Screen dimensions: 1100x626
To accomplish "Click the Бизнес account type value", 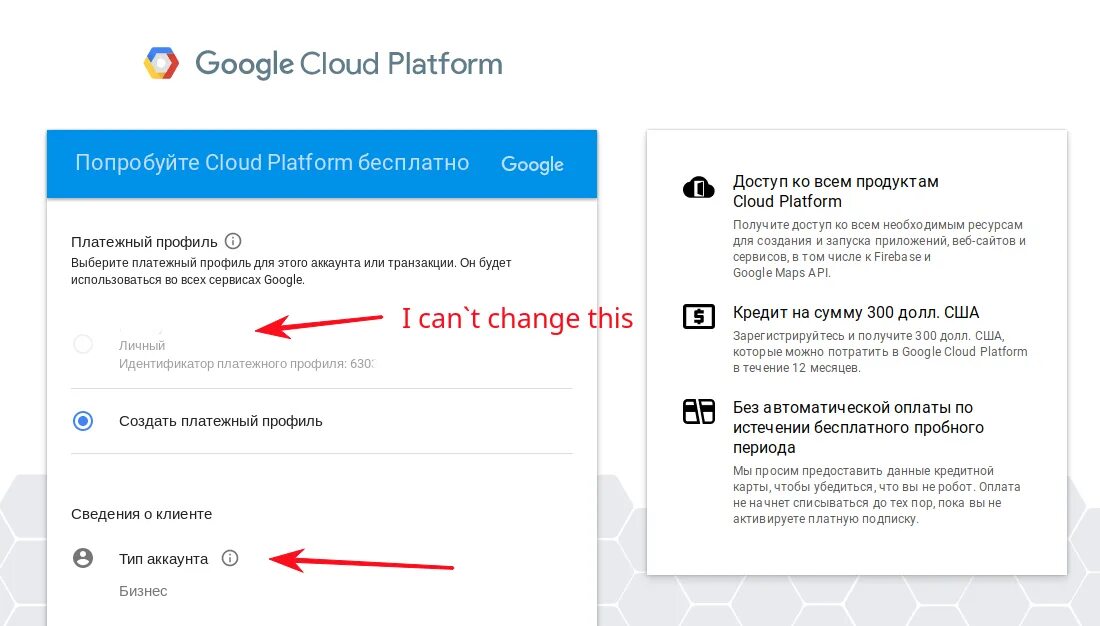I will [x=143, y=591].
